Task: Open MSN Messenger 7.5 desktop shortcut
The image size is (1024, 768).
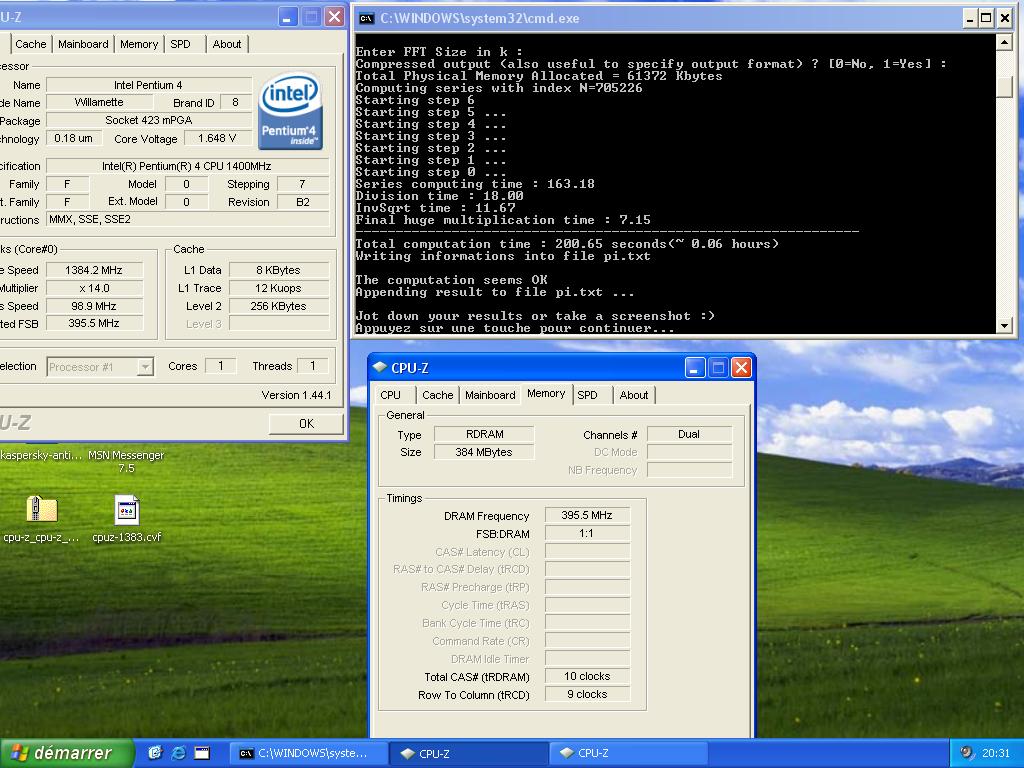Action: 126,461
